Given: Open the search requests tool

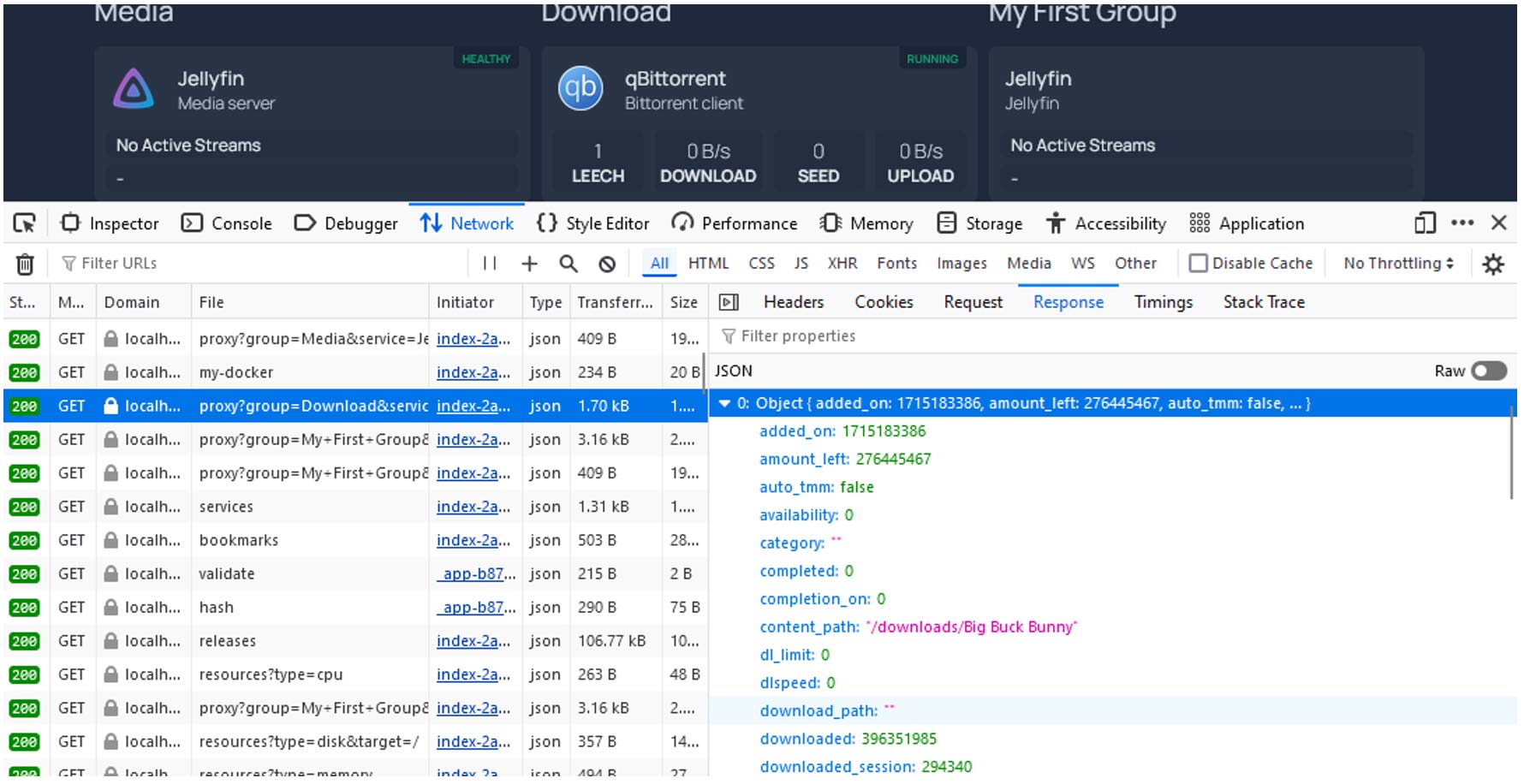Looking at the screenshot, I should 569,263.
